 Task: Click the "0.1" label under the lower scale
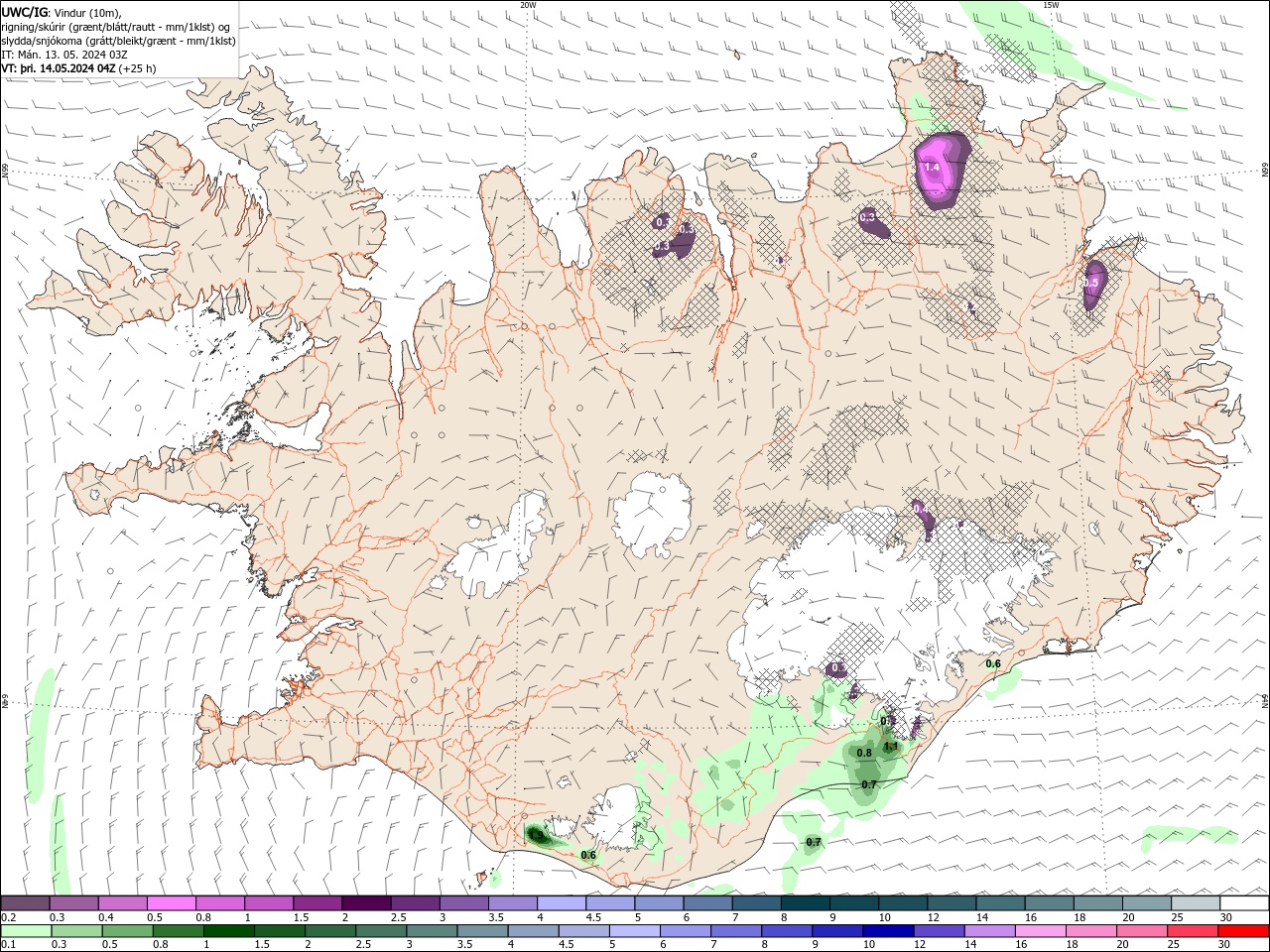[9, 945]
